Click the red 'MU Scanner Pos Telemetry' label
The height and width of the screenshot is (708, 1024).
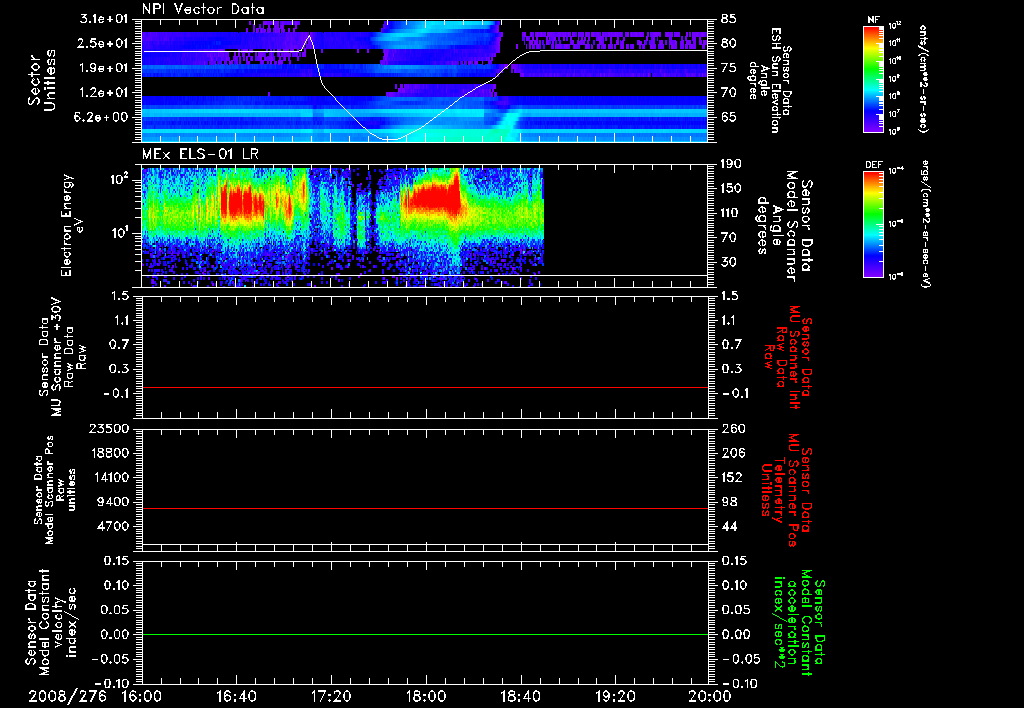coord(786,490)
